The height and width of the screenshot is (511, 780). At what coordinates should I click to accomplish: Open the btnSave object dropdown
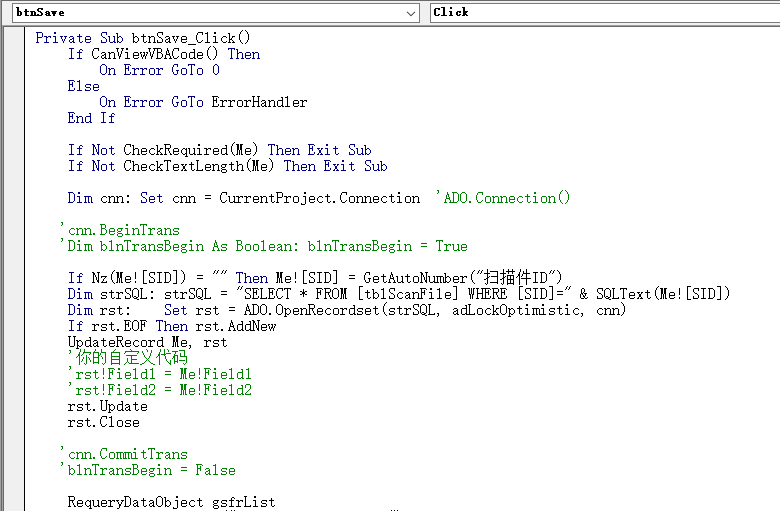(x=410, y=13)
